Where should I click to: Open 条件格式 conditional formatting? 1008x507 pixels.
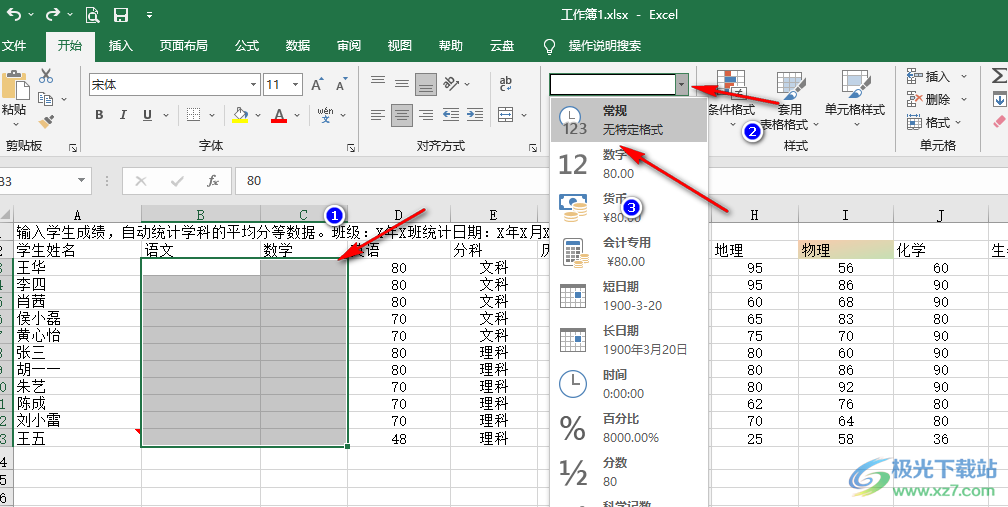[x=731, y=100]
